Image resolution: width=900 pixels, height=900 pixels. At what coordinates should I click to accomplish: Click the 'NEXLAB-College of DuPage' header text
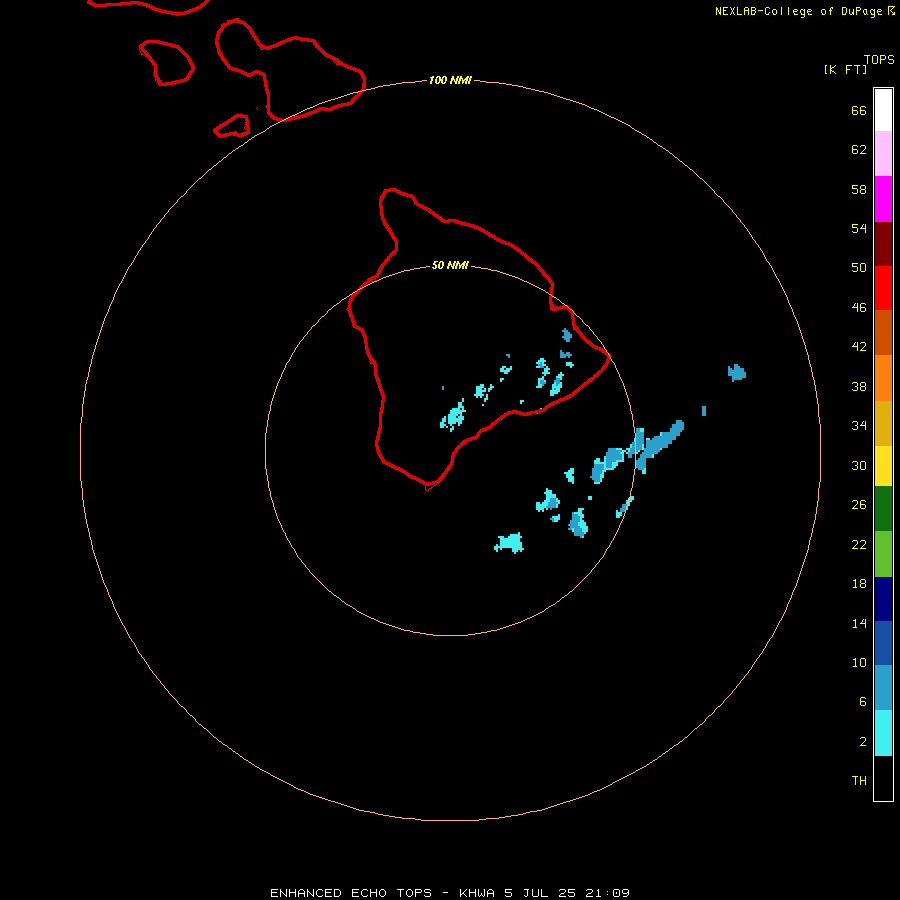tap(798, 11)
